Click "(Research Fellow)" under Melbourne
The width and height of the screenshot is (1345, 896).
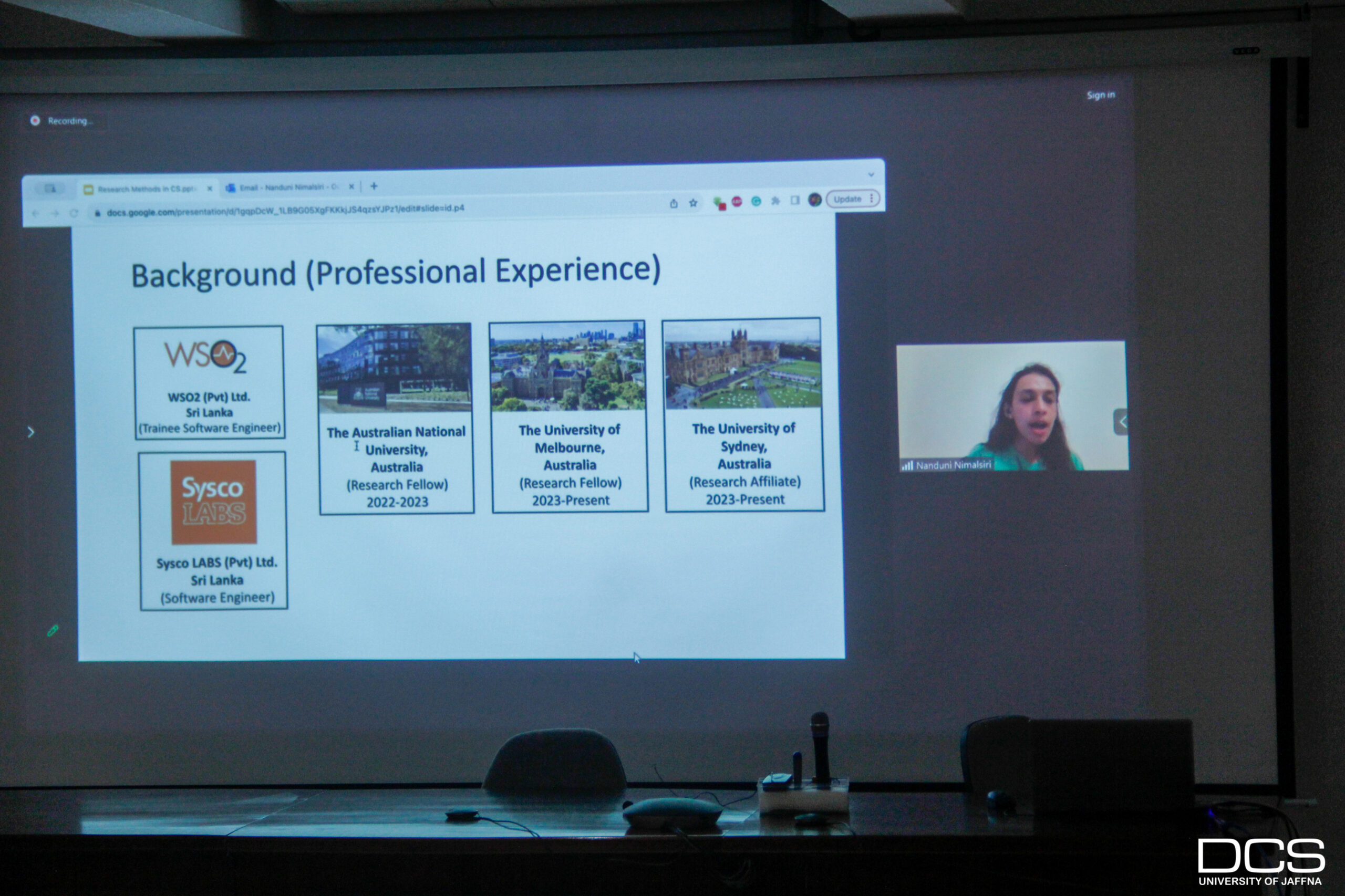click(571, 483)
